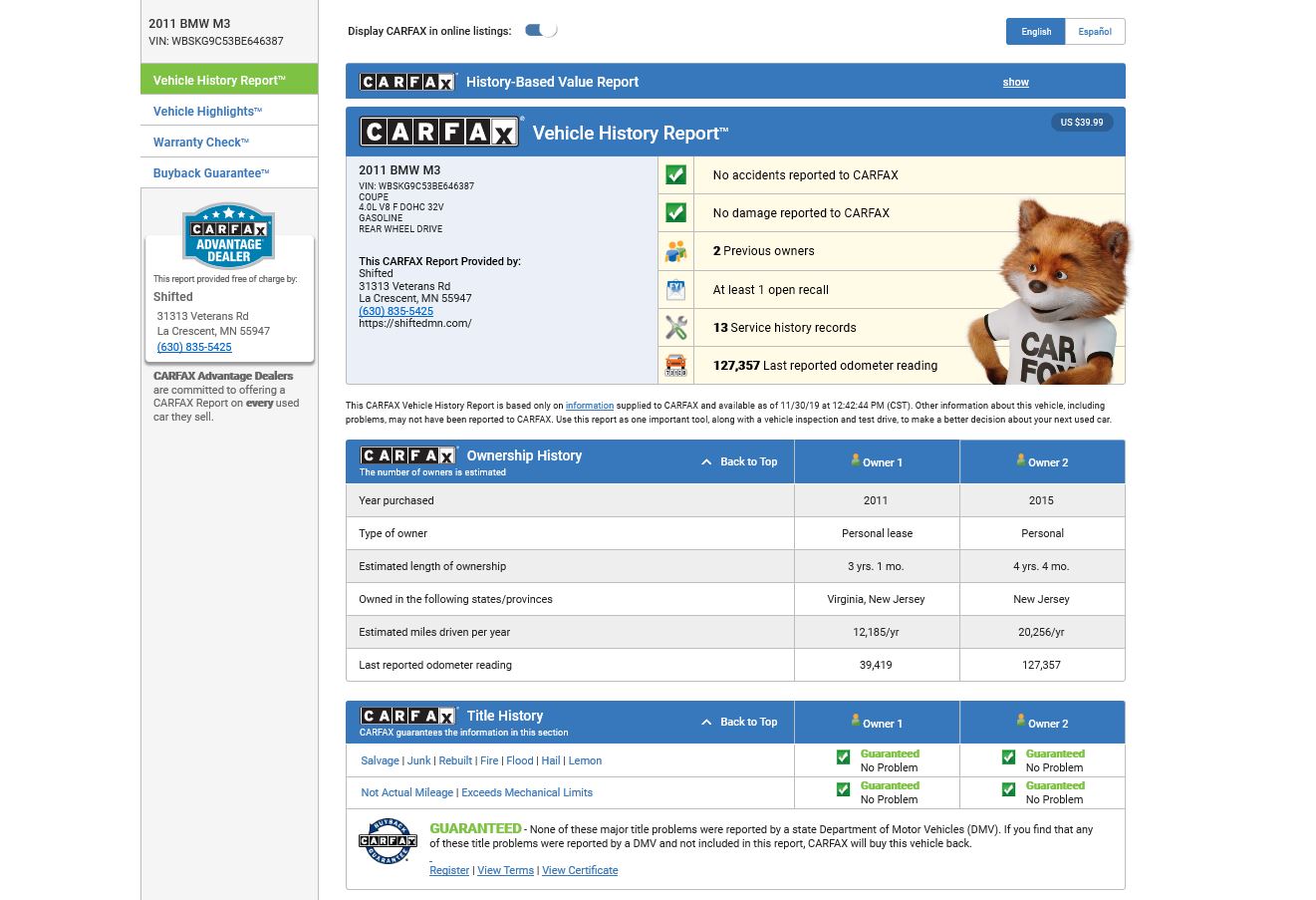The image size is (1316, 900).
Task: Switch report language to English
Action: 1036,32
